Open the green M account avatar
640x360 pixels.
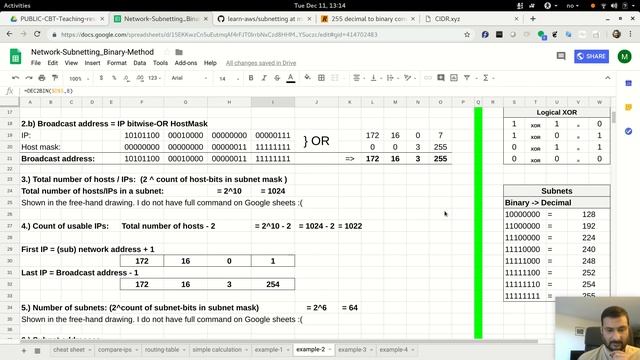pos(624,56)
